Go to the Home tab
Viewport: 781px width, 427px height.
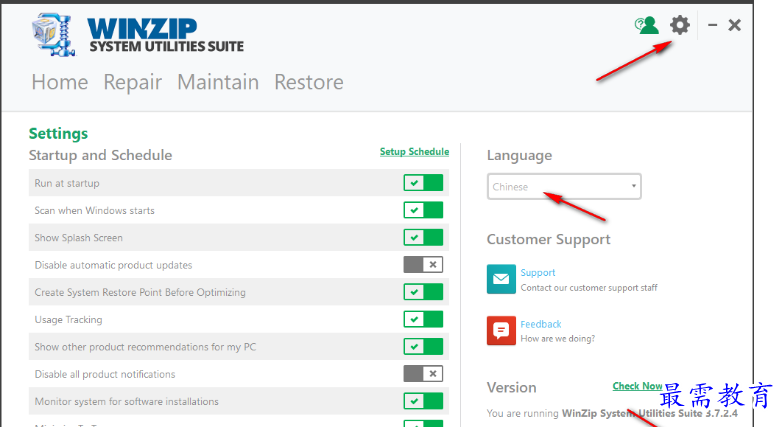point(60,82)
